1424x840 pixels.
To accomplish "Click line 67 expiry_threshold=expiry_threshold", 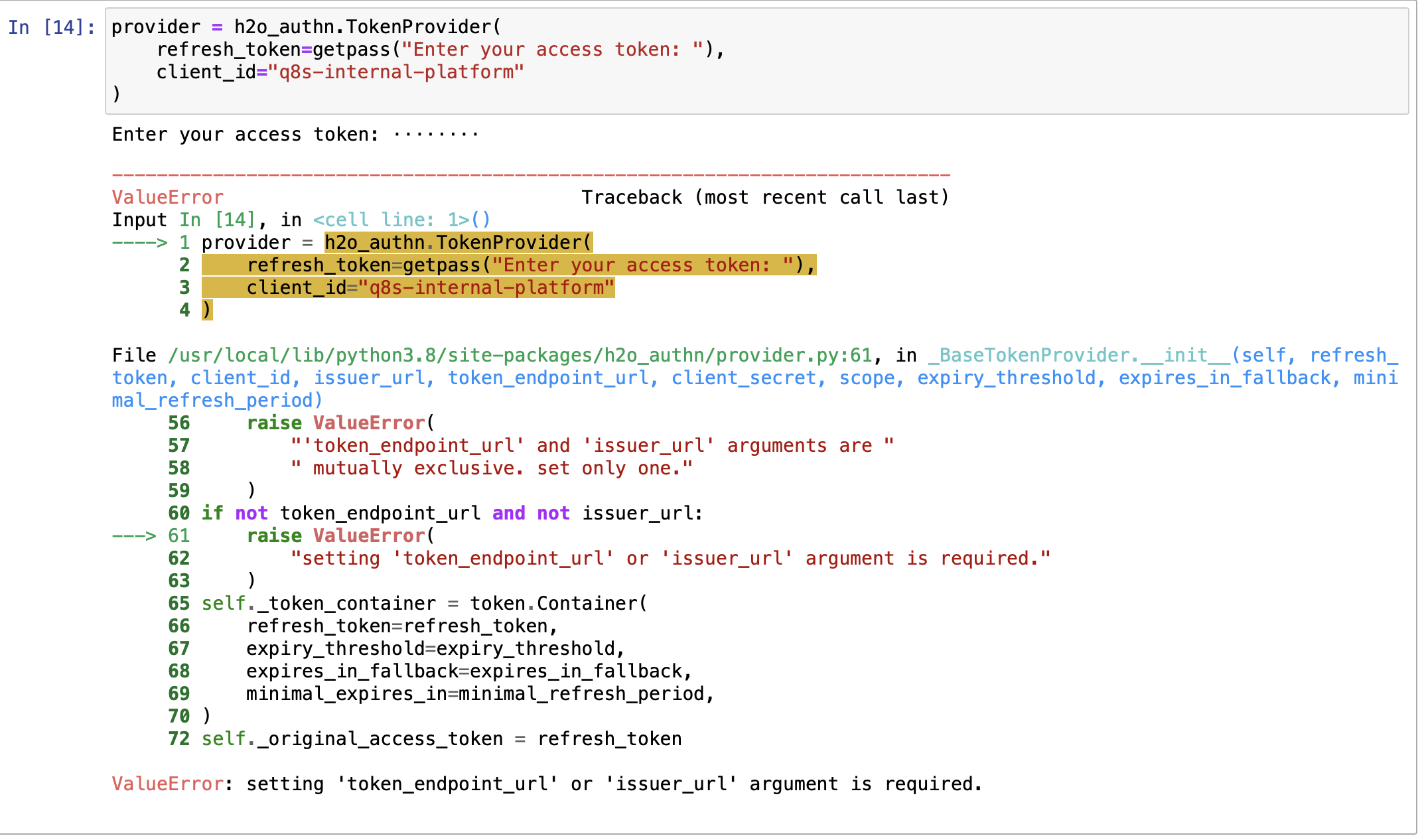I will tap(435, 649).
